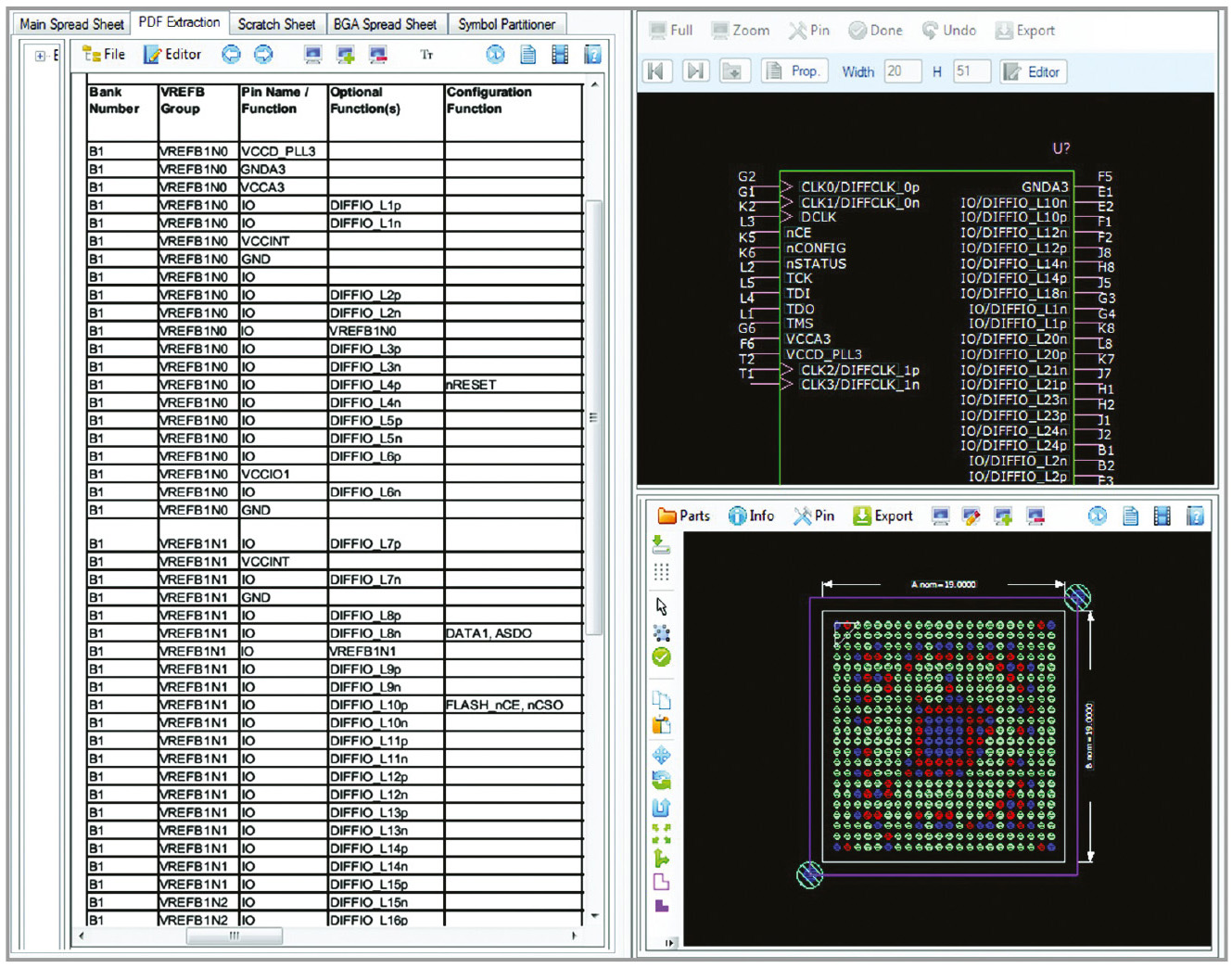
Task: Click the FLASH_nCE, nCSO cell
Action: (x=514, y=705)
